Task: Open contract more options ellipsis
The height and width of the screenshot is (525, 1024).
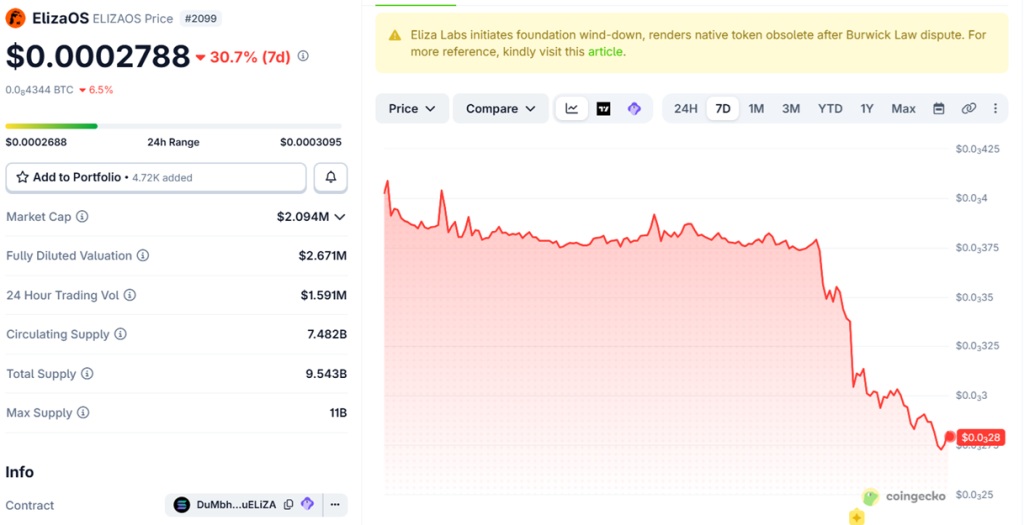Action: (335, 505)
